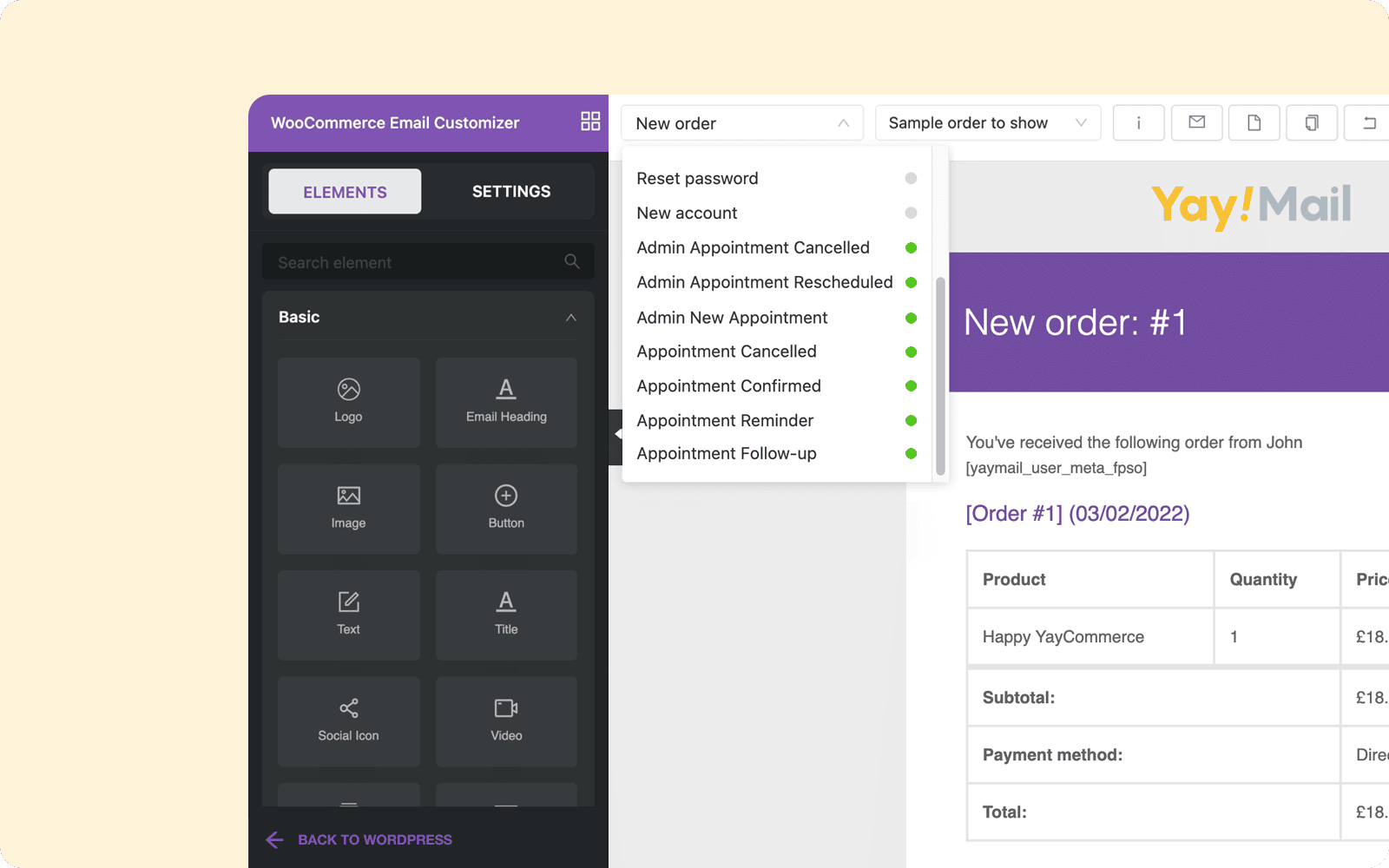The width and height of the screenshot is (1389, 868).
Task: Click the blank page template icon
Action: [1254, 122]
